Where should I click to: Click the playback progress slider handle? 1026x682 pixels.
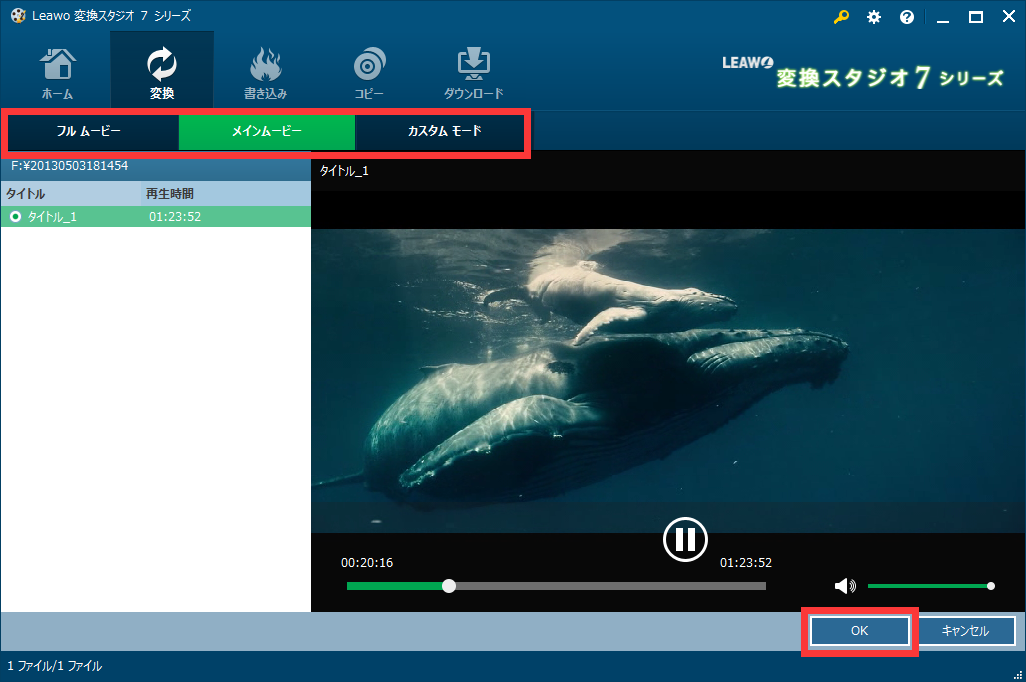point(449,586)
